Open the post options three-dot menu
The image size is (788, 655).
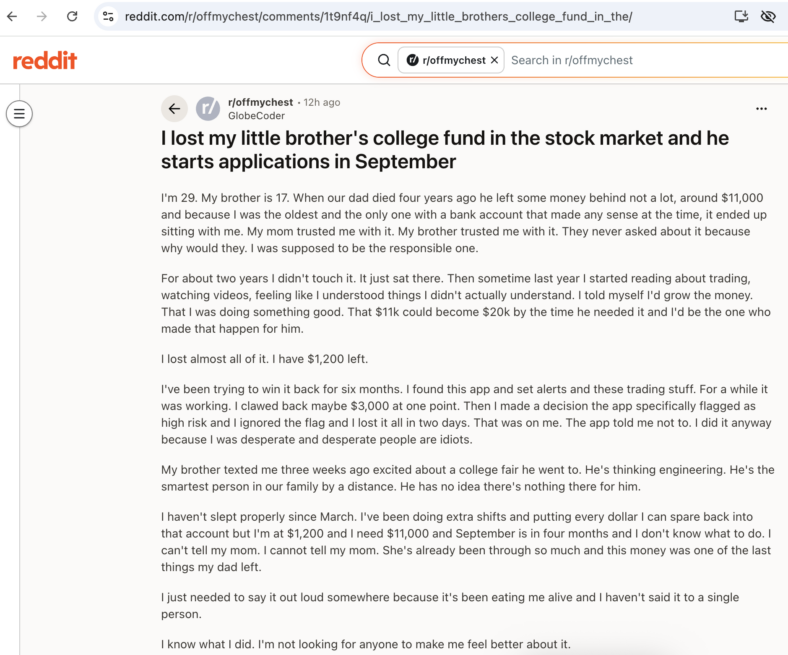click(761, 109)
